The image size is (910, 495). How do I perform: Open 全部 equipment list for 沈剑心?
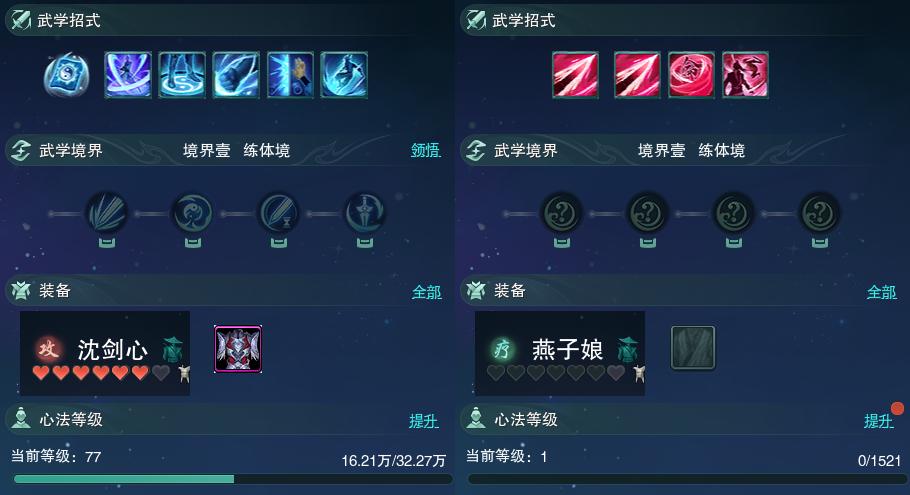(x=427, y=292)
